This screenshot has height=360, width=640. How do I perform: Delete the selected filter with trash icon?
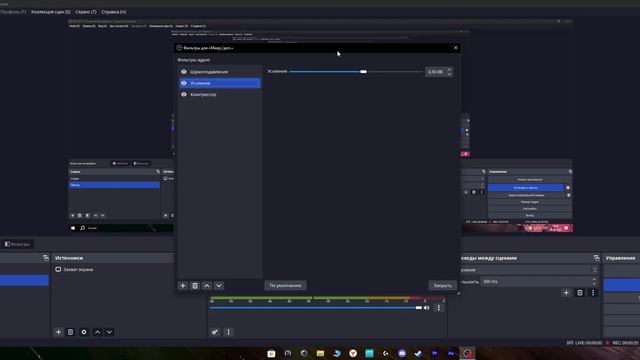click(x=195, y=286)
